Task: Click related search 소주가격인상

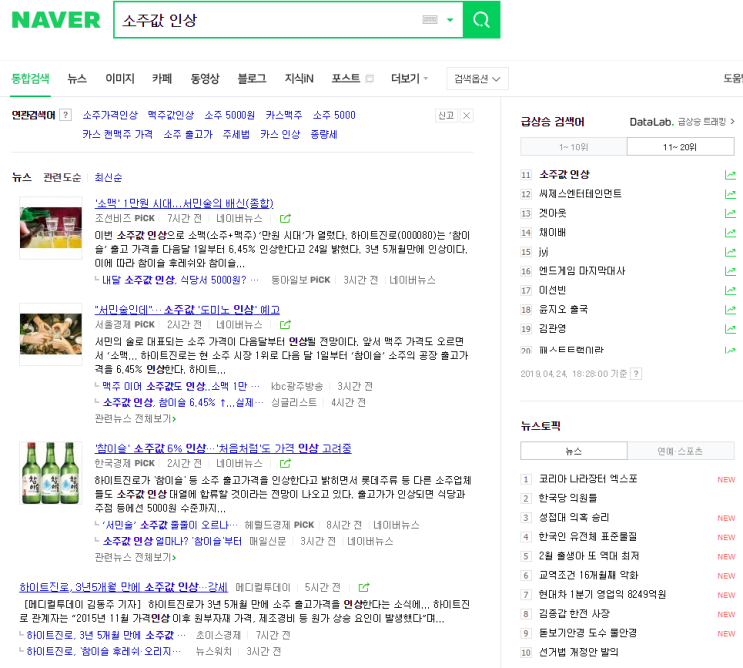Action: (x=110, y=115)
